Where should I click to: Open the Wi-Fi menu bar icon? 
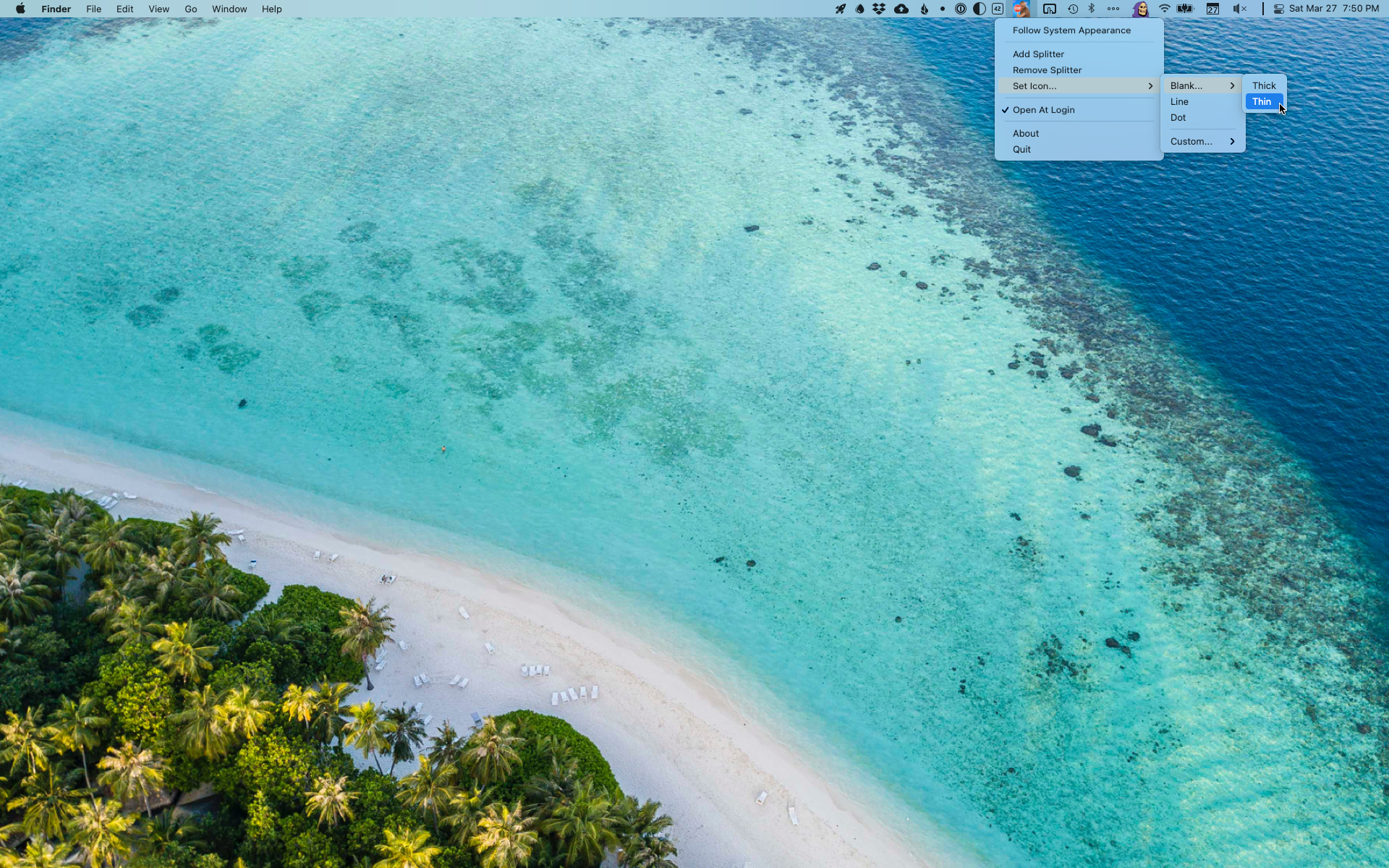(1164, 9)
